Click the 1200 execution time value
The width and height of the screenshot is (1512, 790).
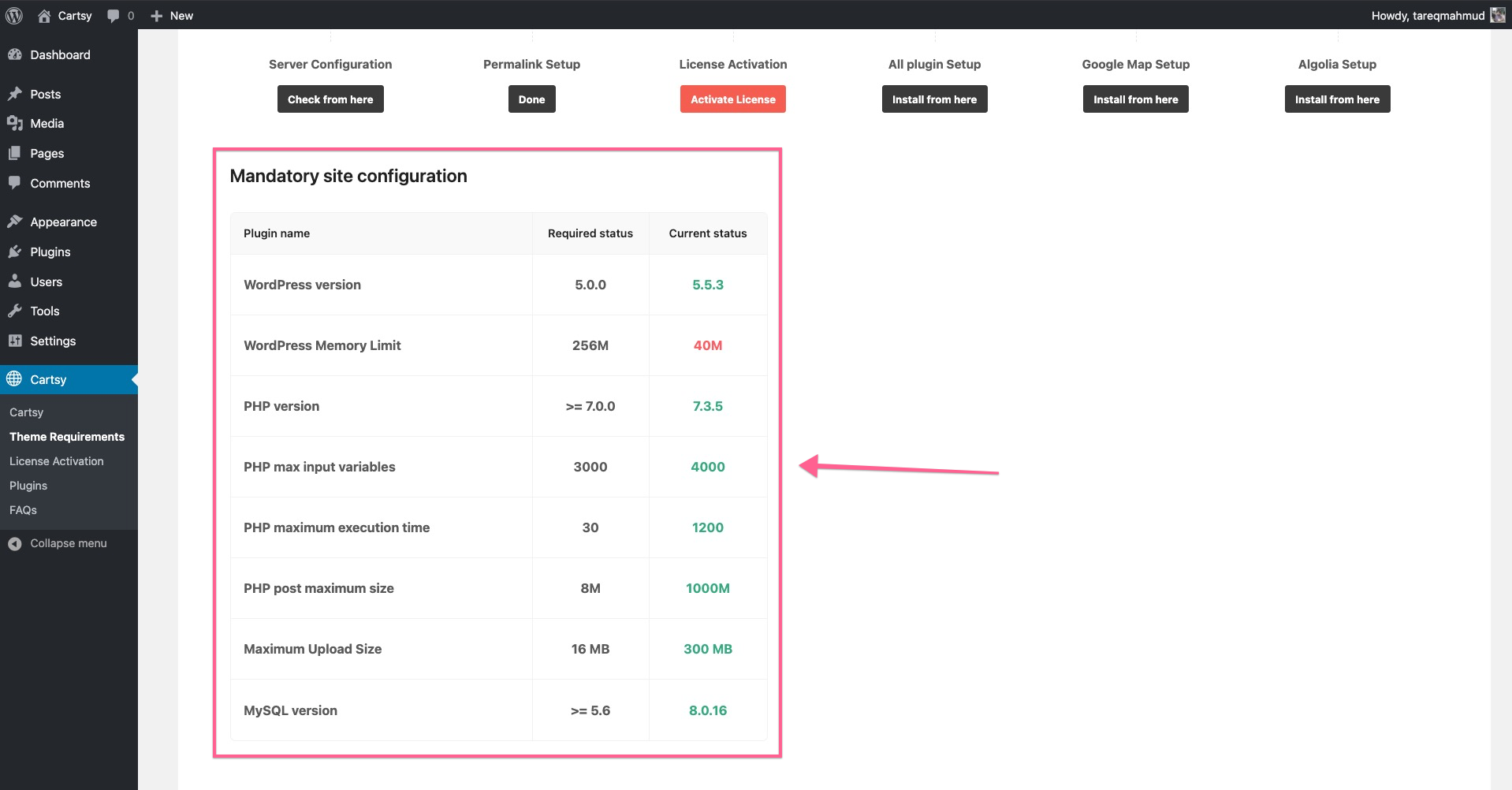pos(708,527)
